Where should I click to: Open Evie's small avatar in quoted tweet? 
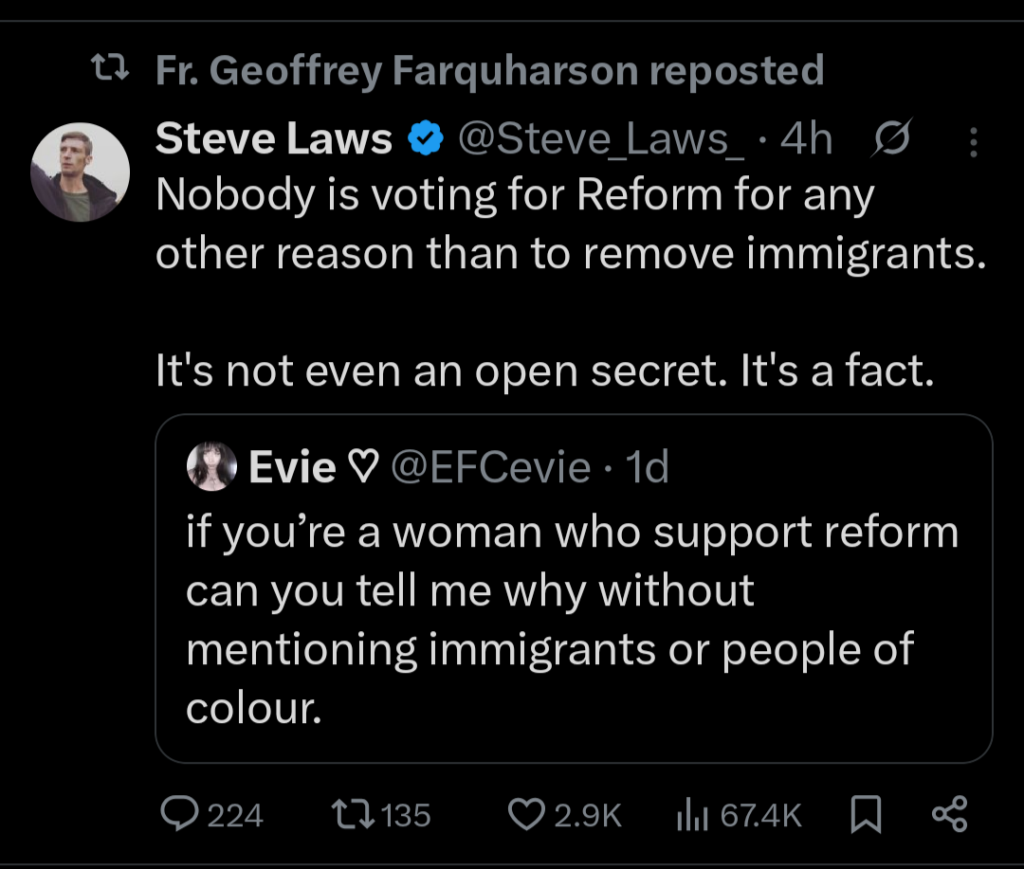[211, 467]
